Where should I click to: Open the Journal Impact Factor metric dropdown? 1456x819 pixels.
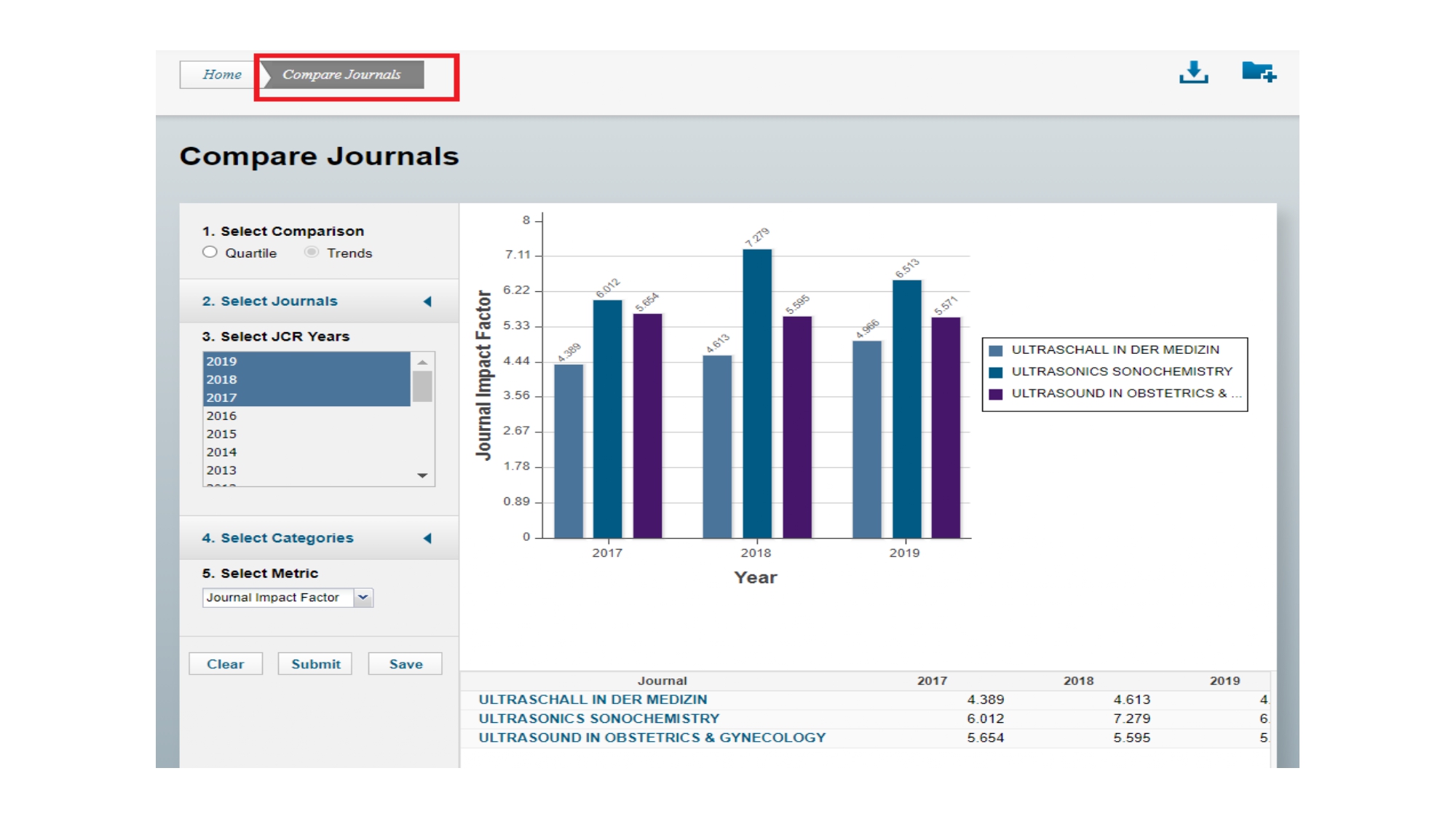[363, 598]
